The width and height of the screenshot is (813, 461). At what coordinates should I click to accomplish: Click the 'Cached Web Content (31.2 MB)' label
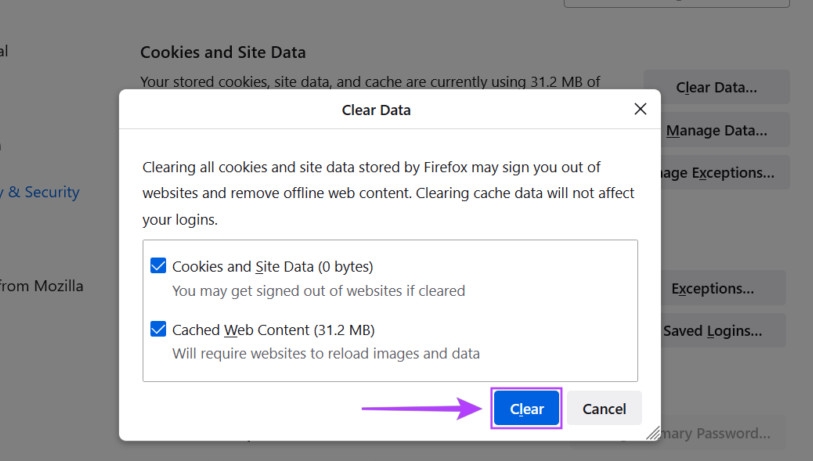[x=273, y=330]
